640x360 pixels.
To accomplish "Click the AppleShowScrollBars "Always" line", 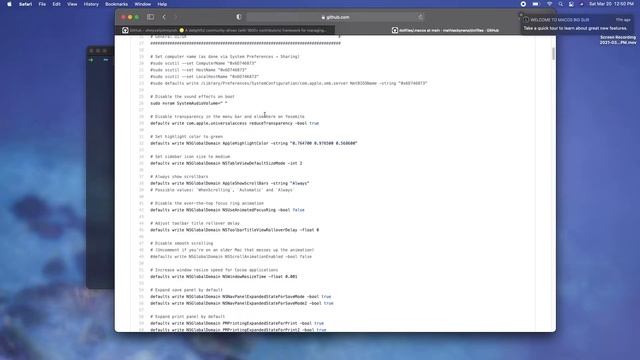I will pyautogui.click(x=229, y=183).
